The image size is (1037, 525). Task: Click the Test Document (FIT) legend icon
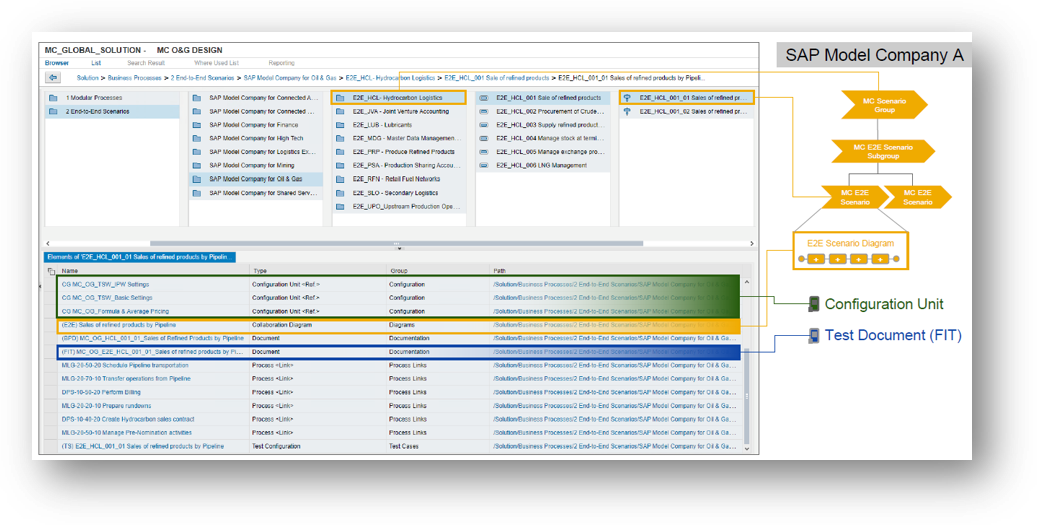[x=814, y=335]
